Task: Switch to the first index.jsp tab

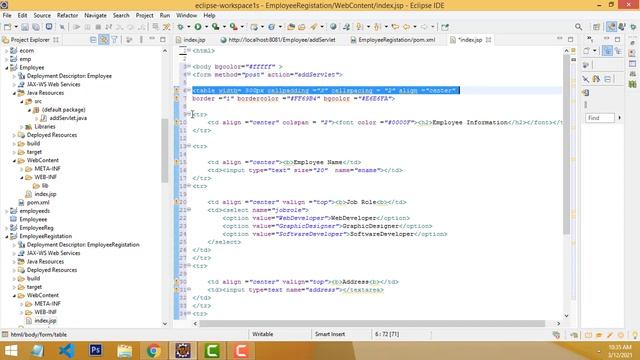Action: coord(191,40)
